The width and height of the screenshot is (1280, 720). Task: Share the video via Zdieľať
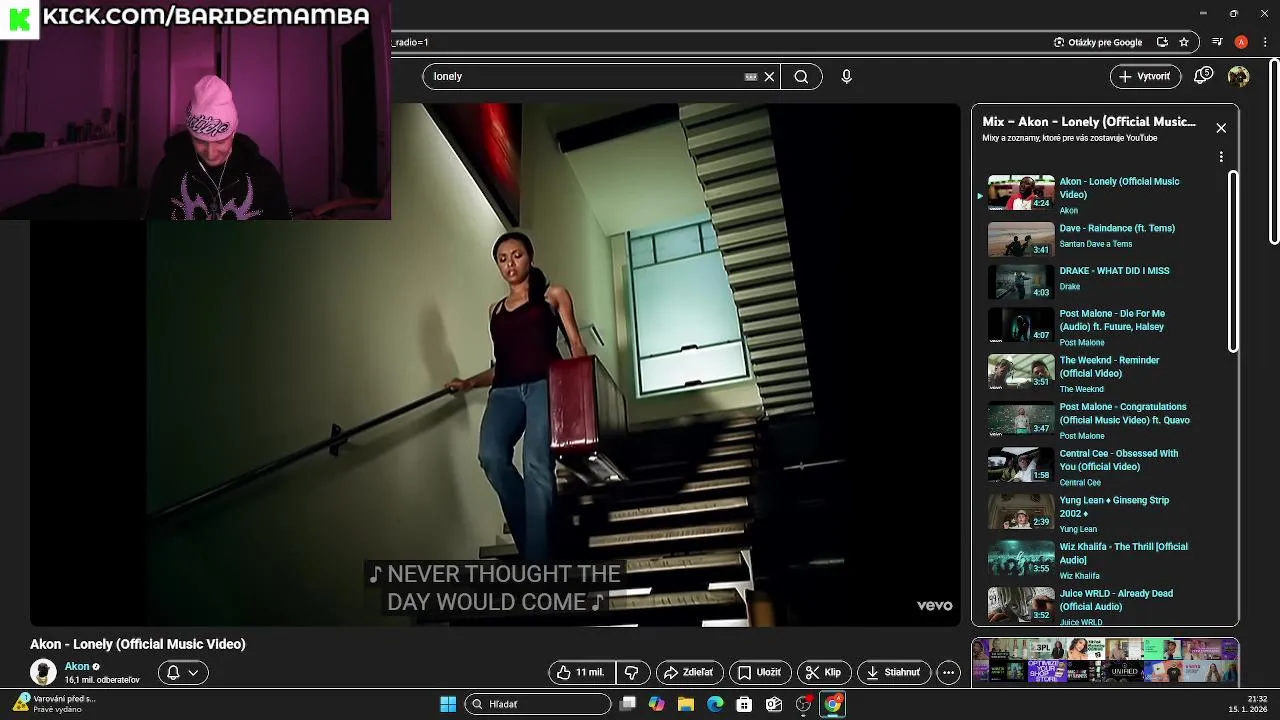coord(688,673)
